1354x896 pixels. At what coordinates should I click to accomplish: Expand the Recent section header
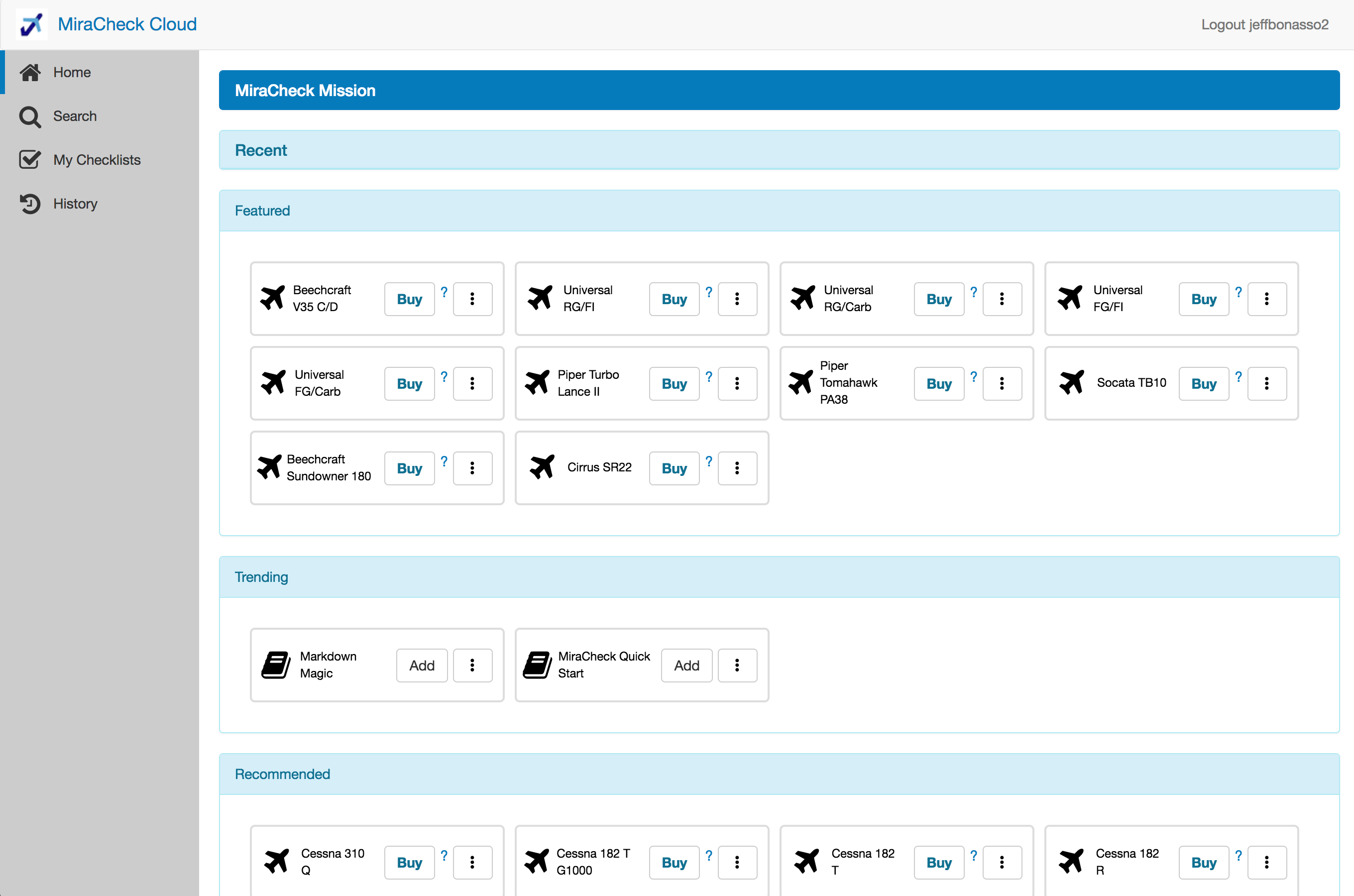click(779, 150)
